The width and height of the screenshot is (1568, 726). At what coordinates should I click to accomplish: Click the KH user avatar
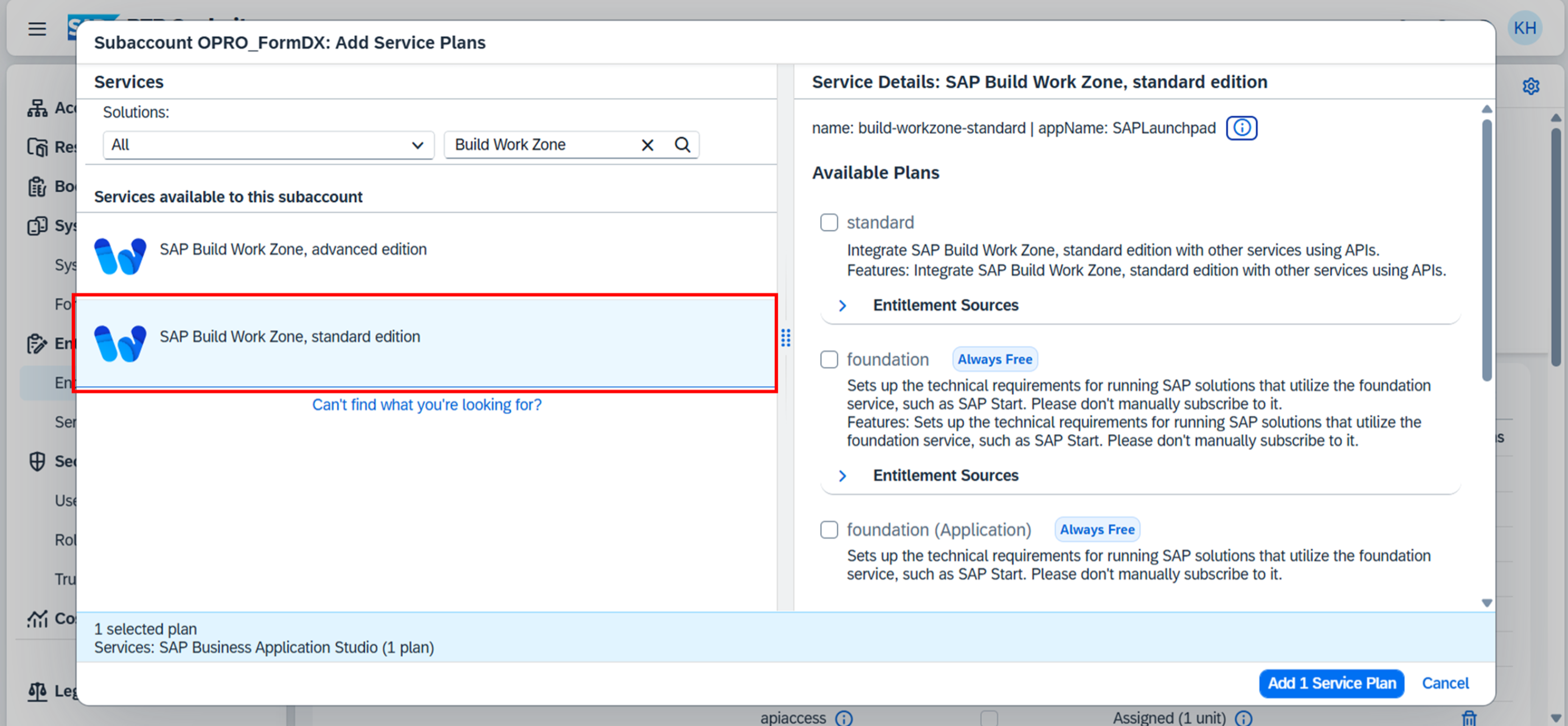[x=1524, y=28]
